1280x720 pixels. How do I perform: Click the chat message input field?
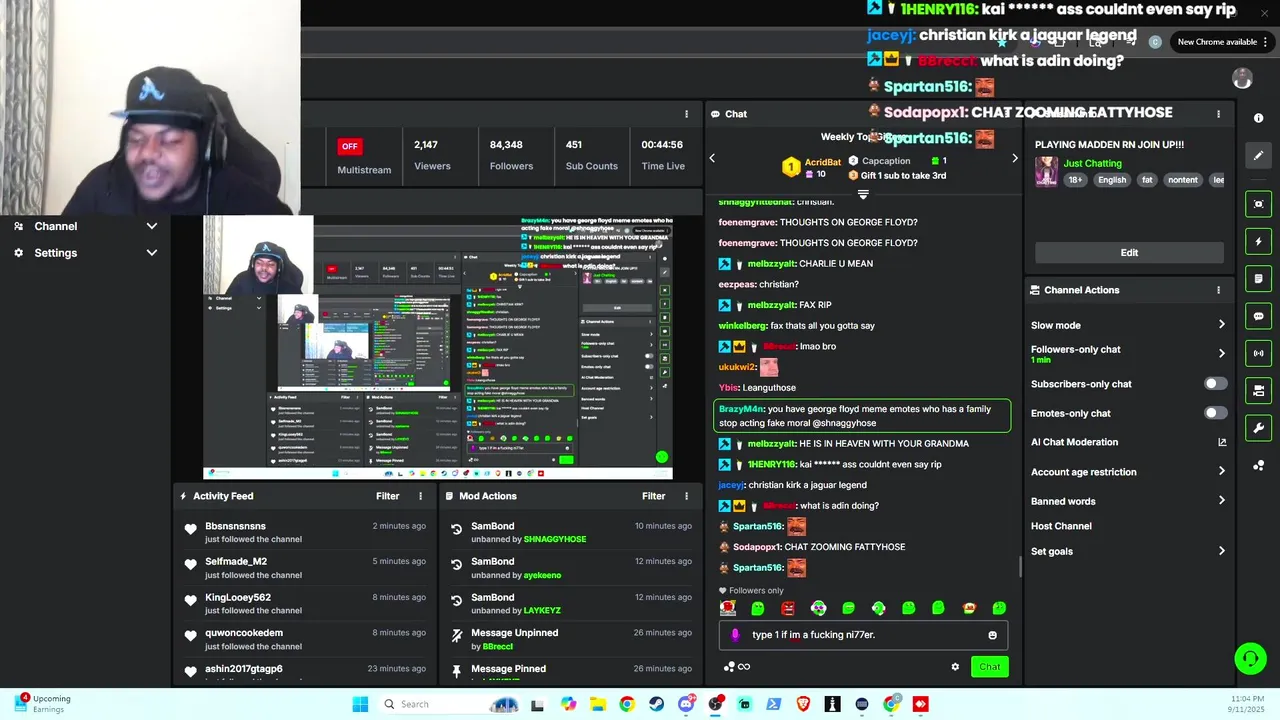tap(862, 635)
